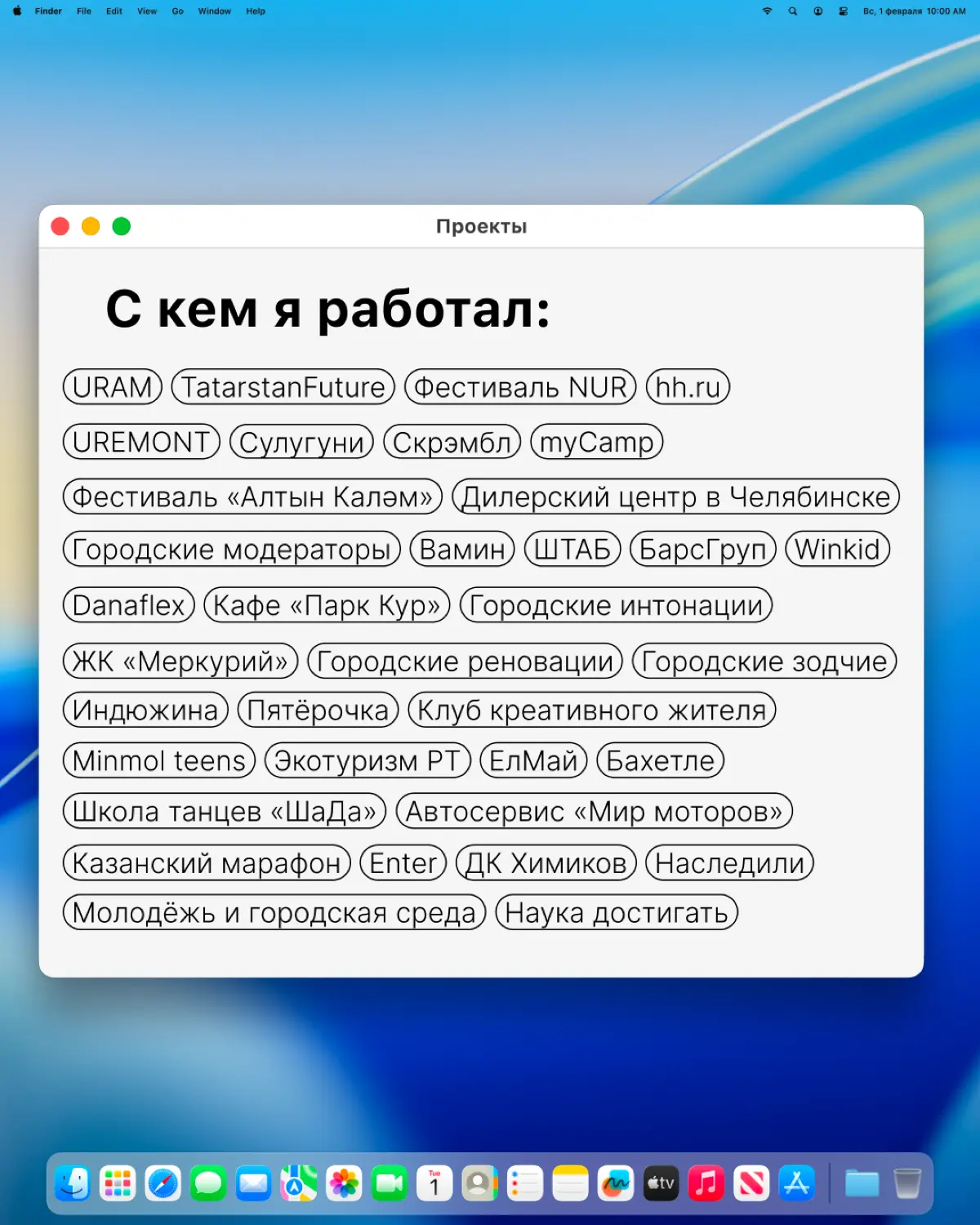Image resolution: width=980 pixels, height=1225 pixels.
Task: Open Spotlight search icon
Action: tap(793, 11)
